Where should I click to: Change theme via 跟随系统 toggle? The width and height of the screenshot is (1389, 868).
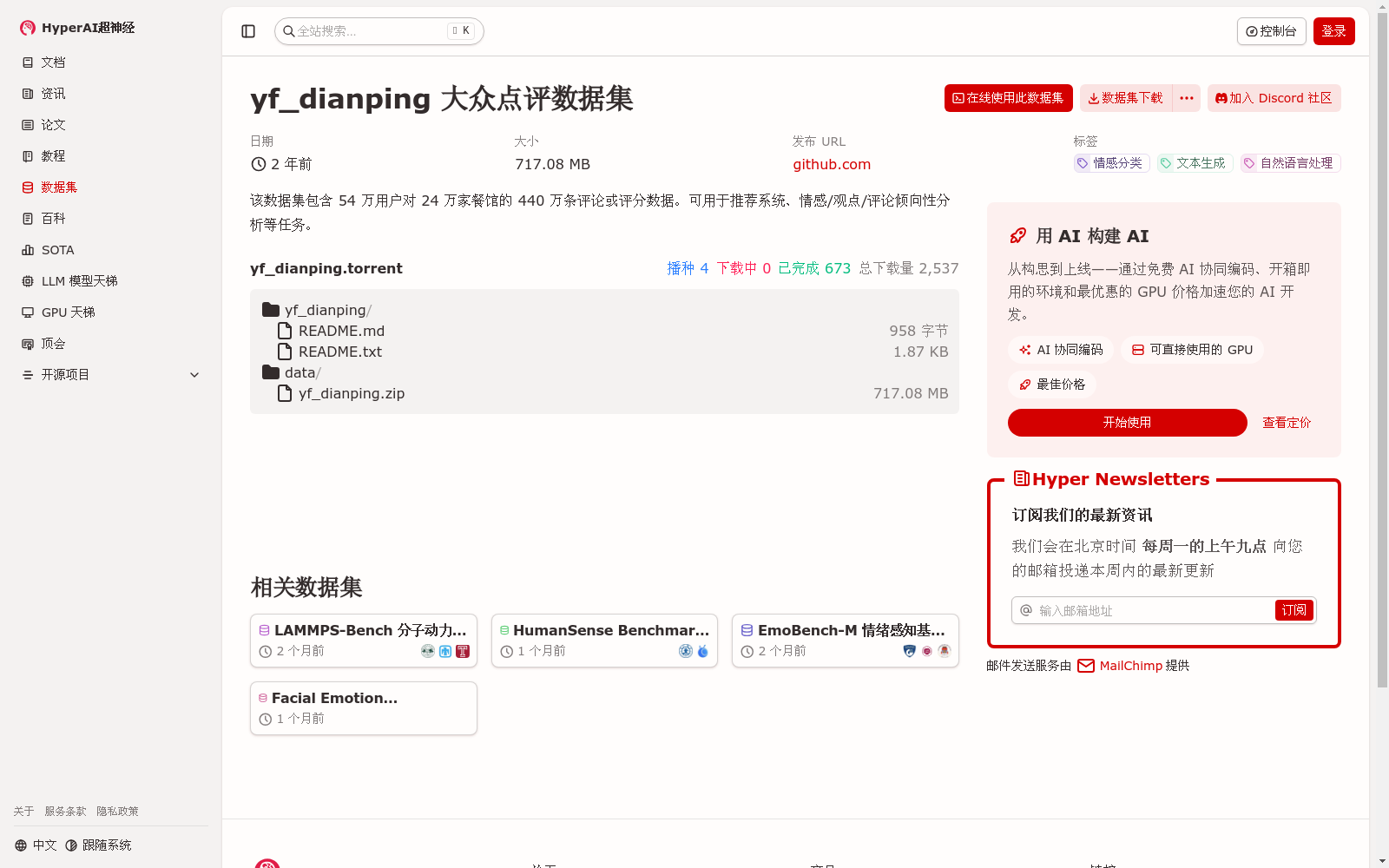98,845
